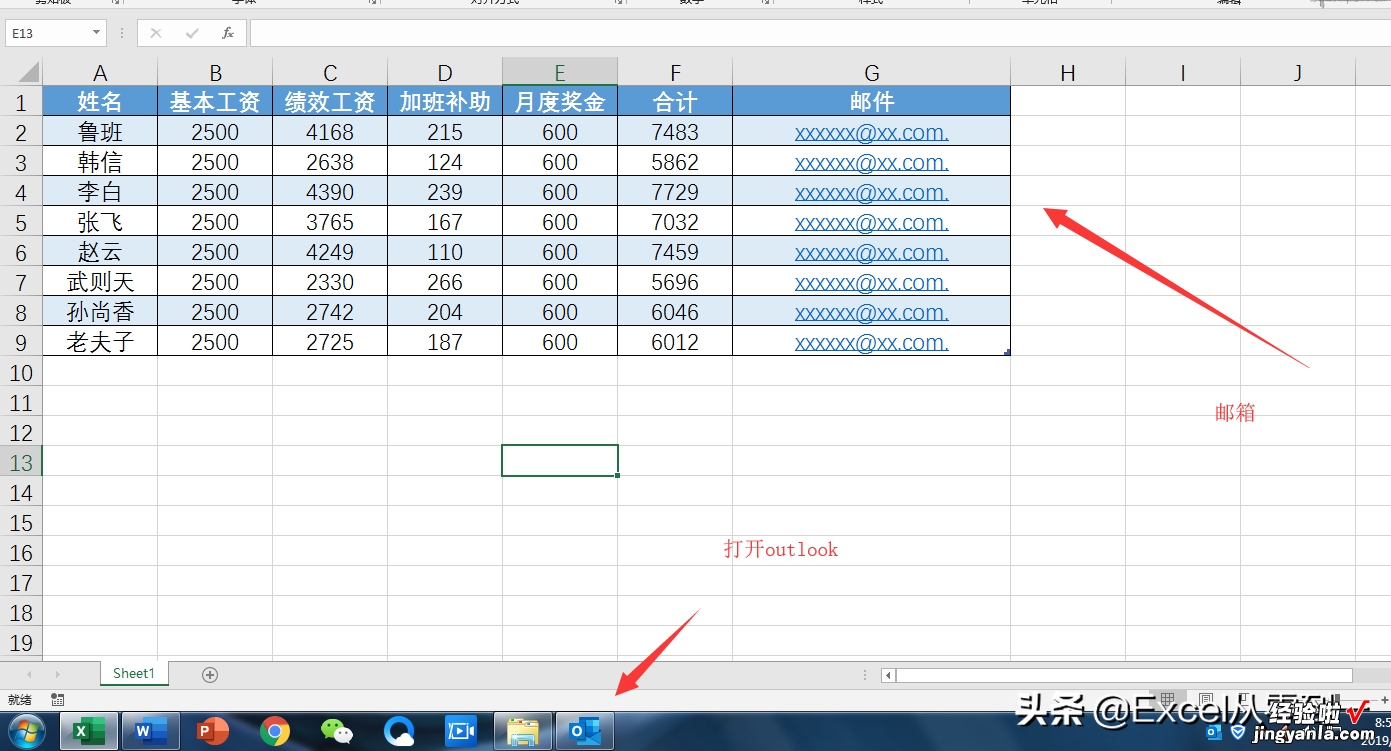Viewport: 1391px width, 751px height.
Task: Click the macro record icon in status bar
Action: [58, 700]
